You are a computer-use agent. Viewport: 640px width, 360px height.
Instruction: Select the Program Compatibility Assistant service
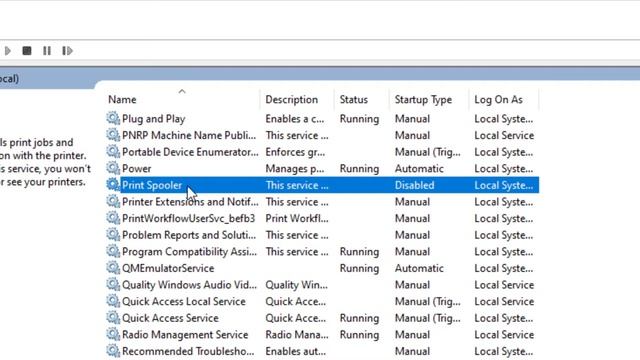189,251
